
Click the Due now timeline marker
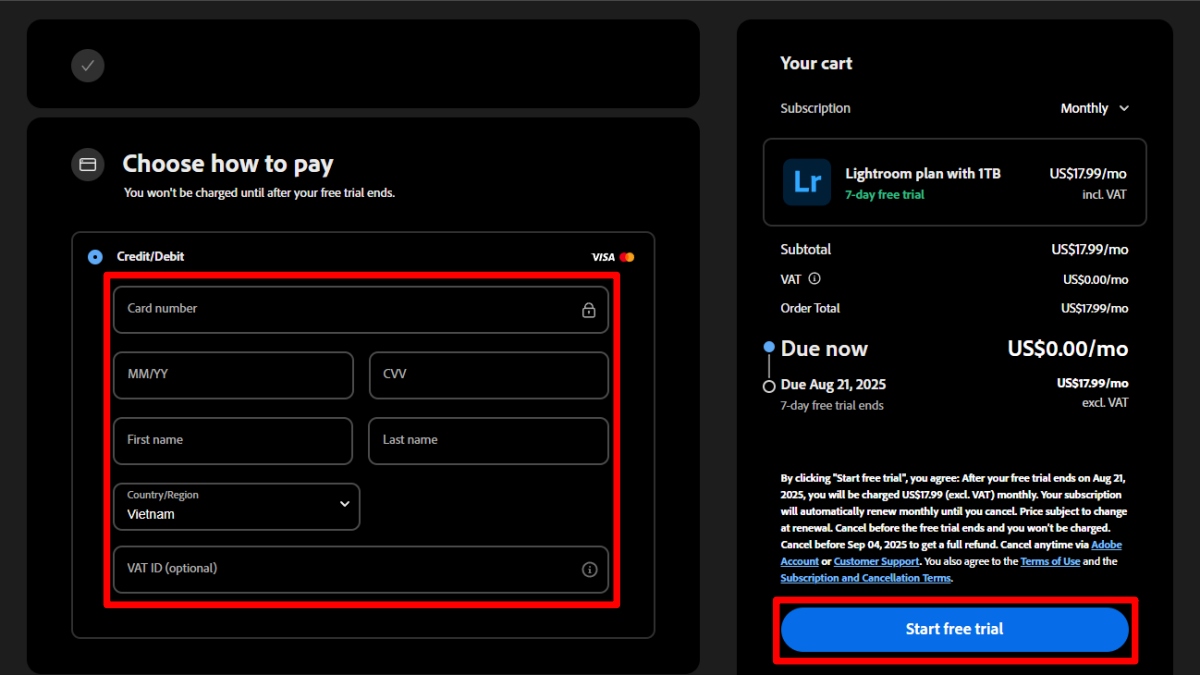(x=769, y=347)
